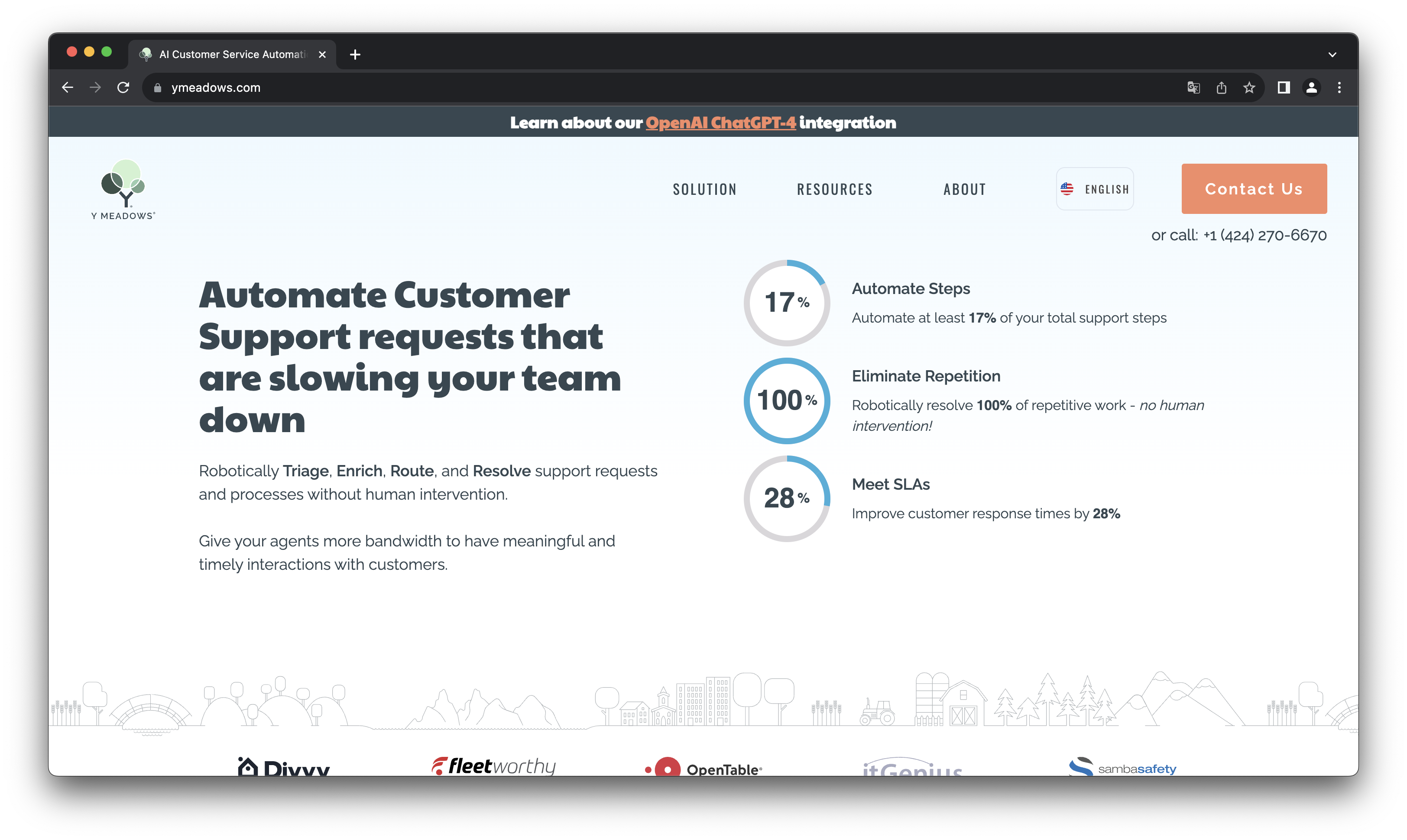
Task: Go back to previous page
Action: pos(68,88)
